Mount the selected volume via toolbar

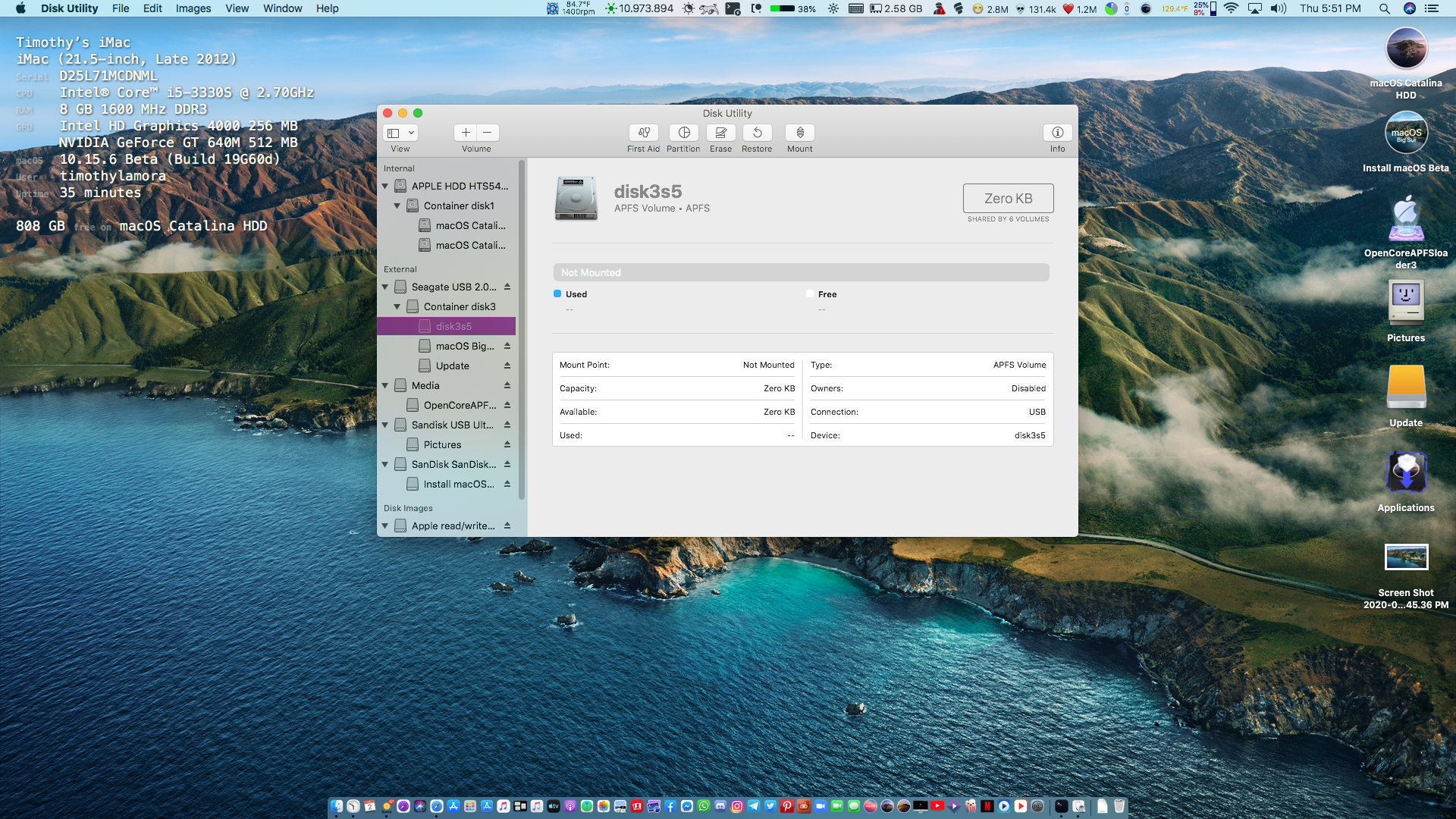799,133
